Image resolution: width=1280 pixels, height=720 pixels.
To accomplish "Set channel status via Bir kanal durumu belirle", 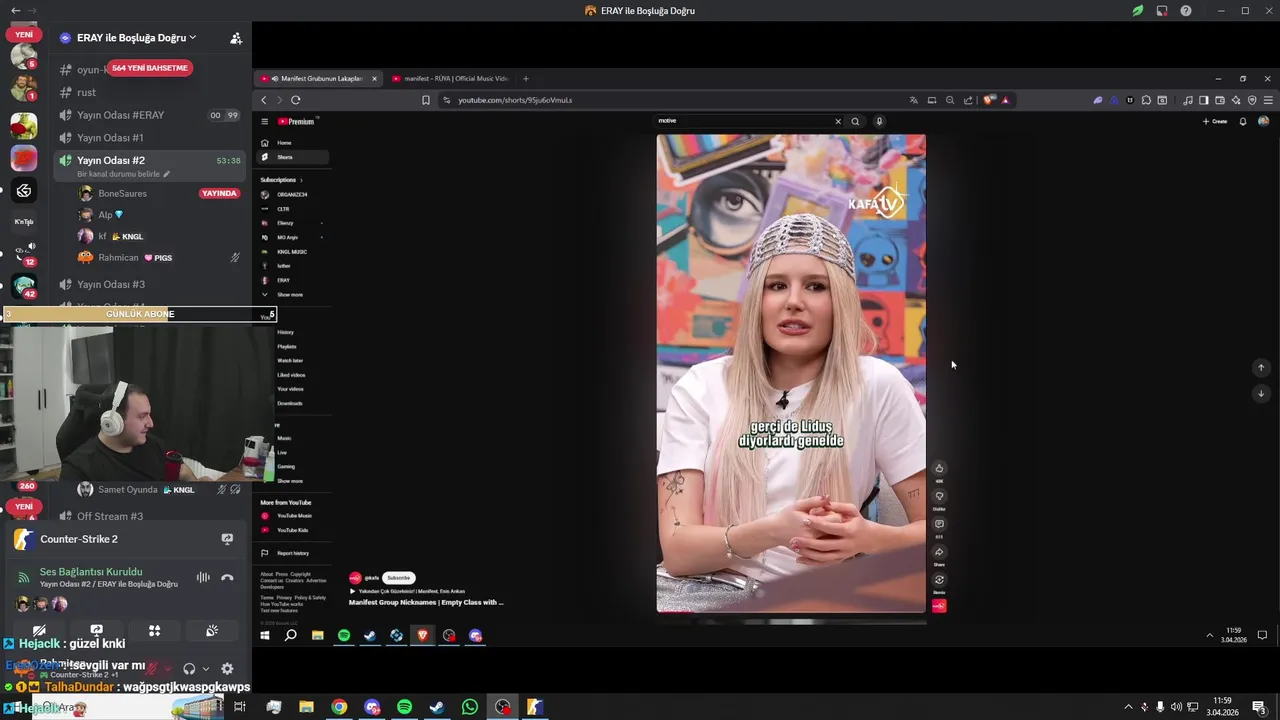I will [124, 174].
